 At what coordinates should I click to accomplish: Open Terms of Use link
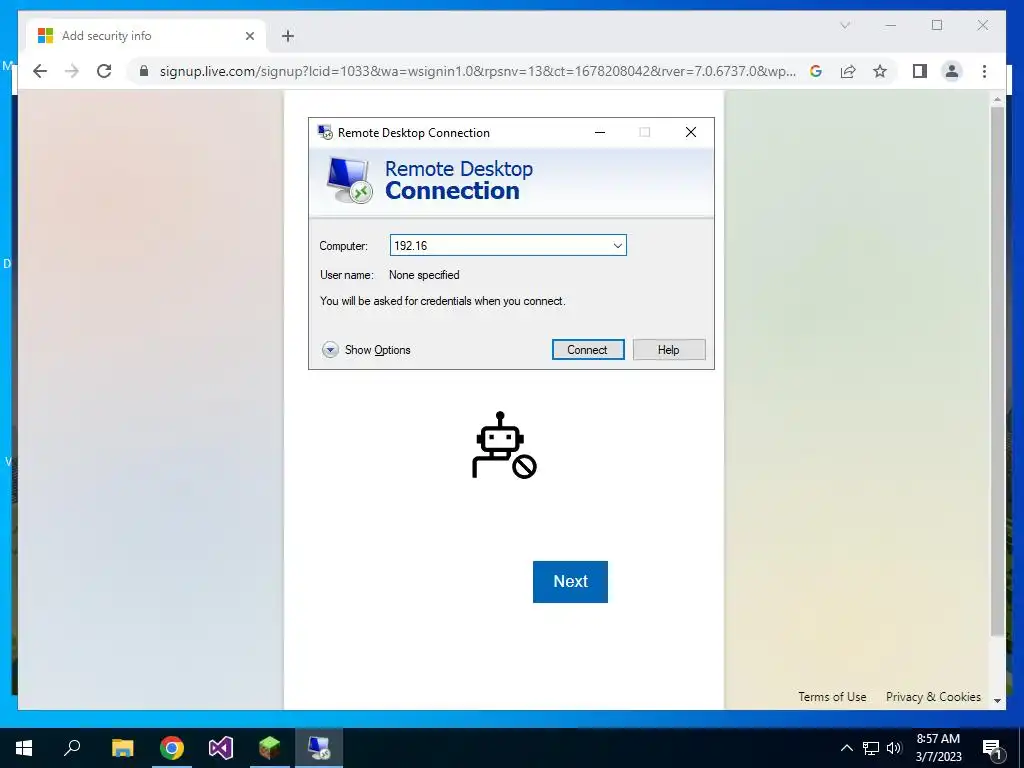click(x=832, y=697)
